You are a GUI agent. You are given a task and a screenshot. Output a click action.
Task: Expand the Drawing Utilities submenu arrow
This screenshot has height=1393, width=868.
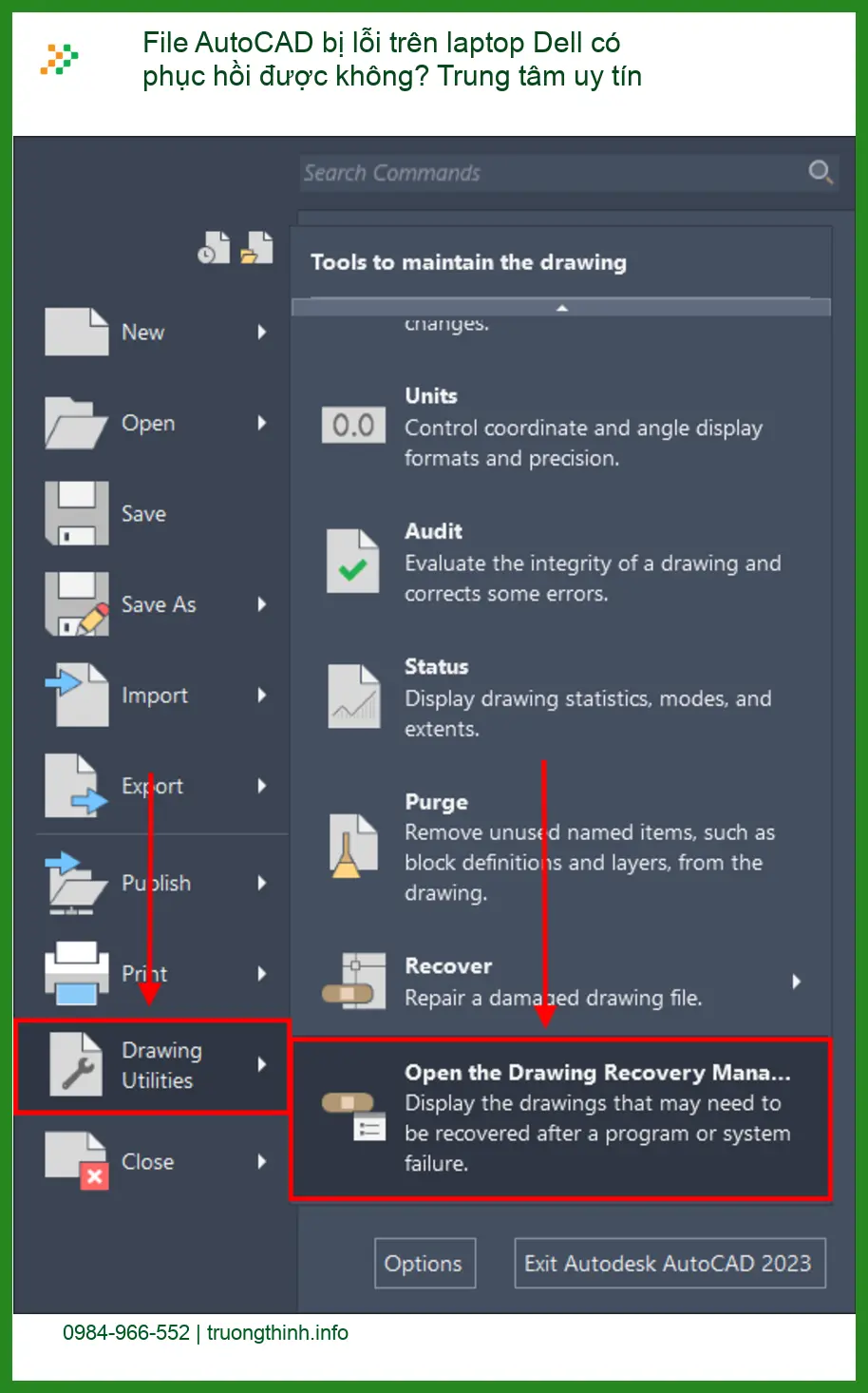(262, 1064)
